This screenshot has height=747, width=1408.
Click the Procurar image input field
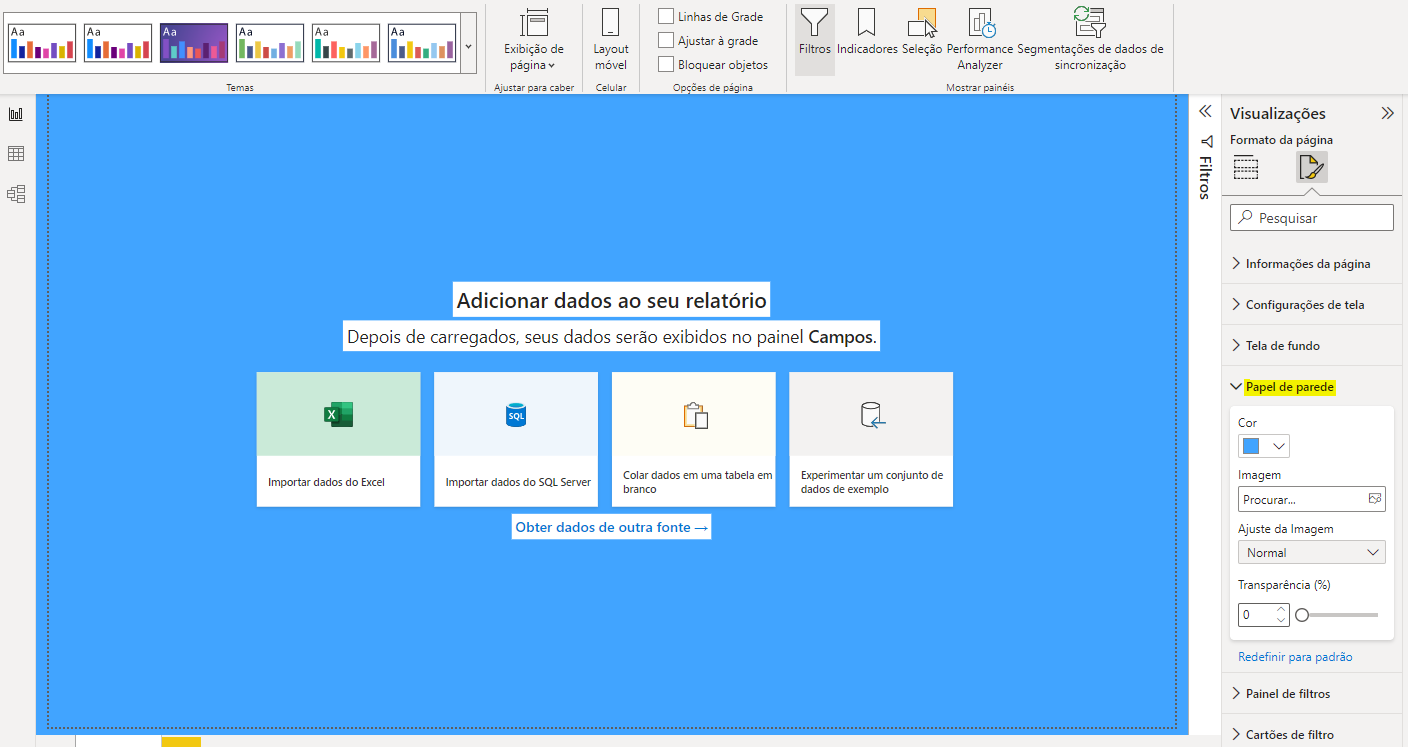1311,498
